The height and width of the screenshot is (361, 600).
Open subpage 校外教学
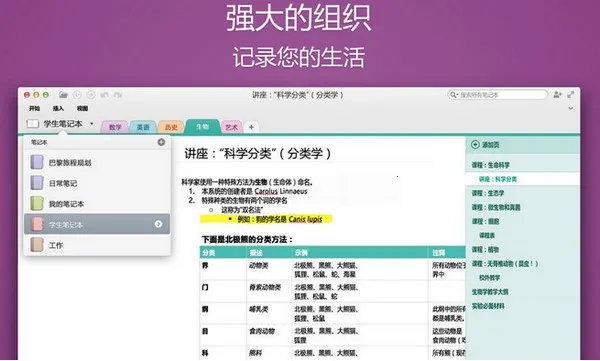tap(489, 278)
